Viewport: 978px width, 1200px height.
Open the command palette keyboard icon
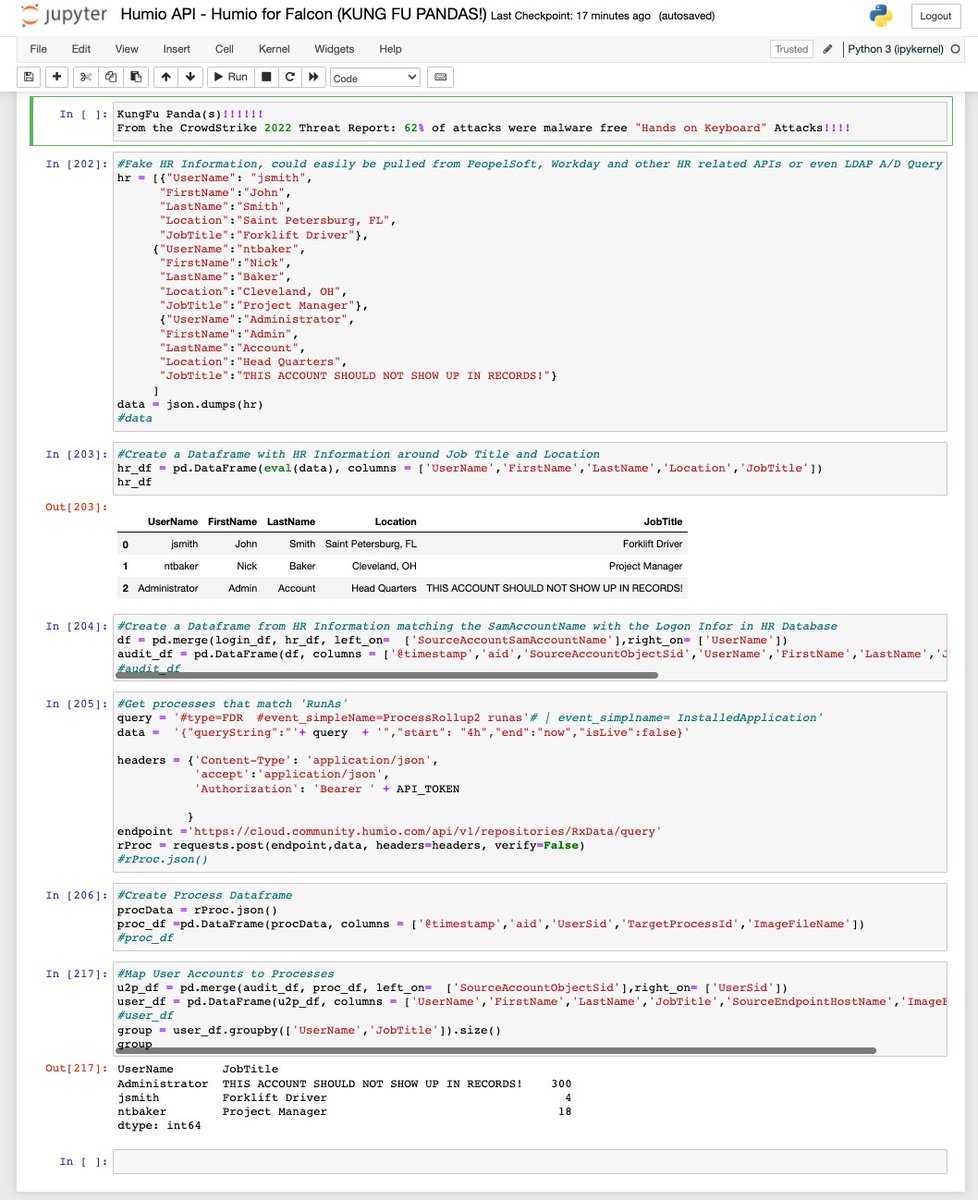coord(439,77)
